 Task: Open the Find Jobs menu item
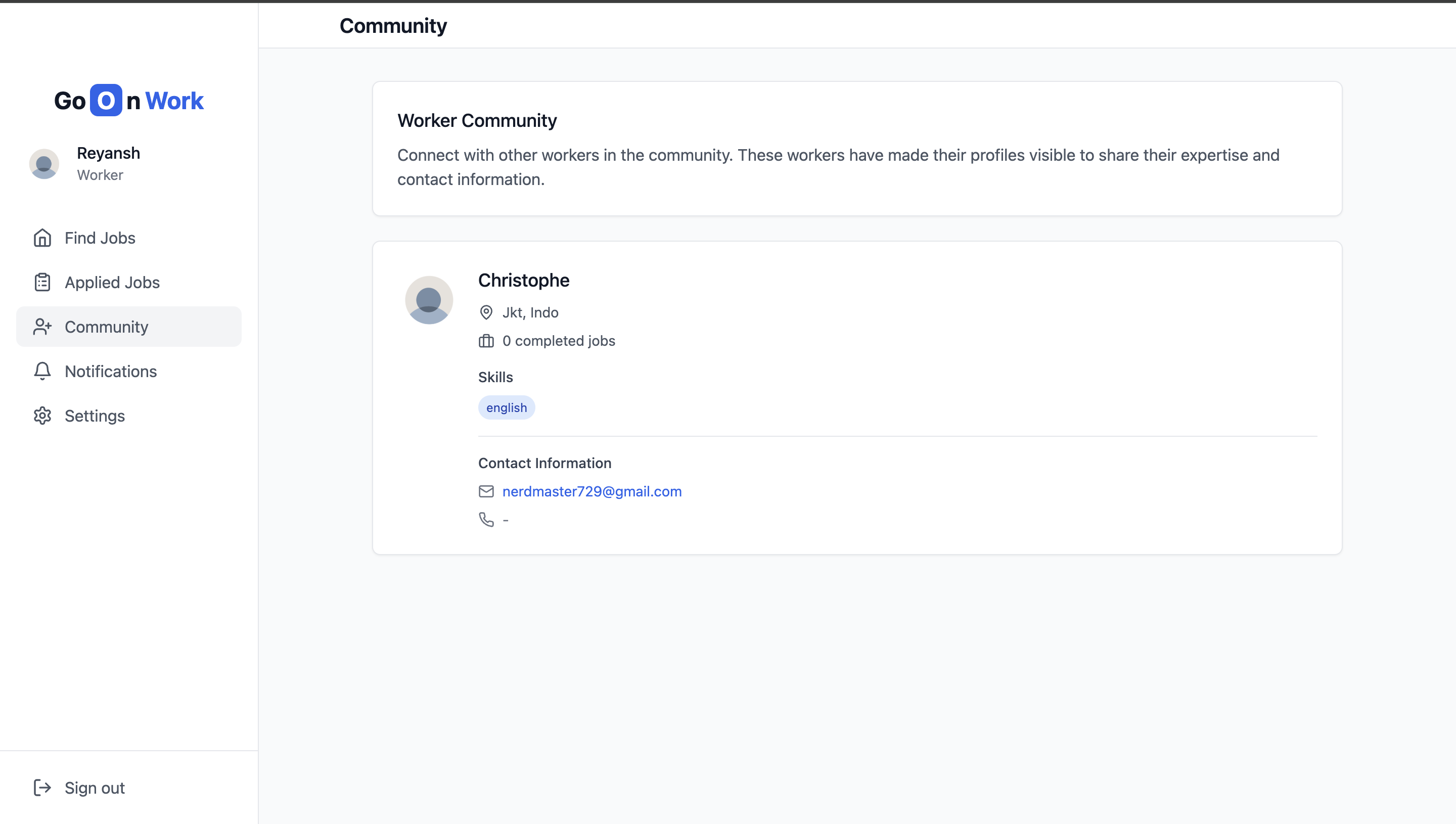point(100,238)
